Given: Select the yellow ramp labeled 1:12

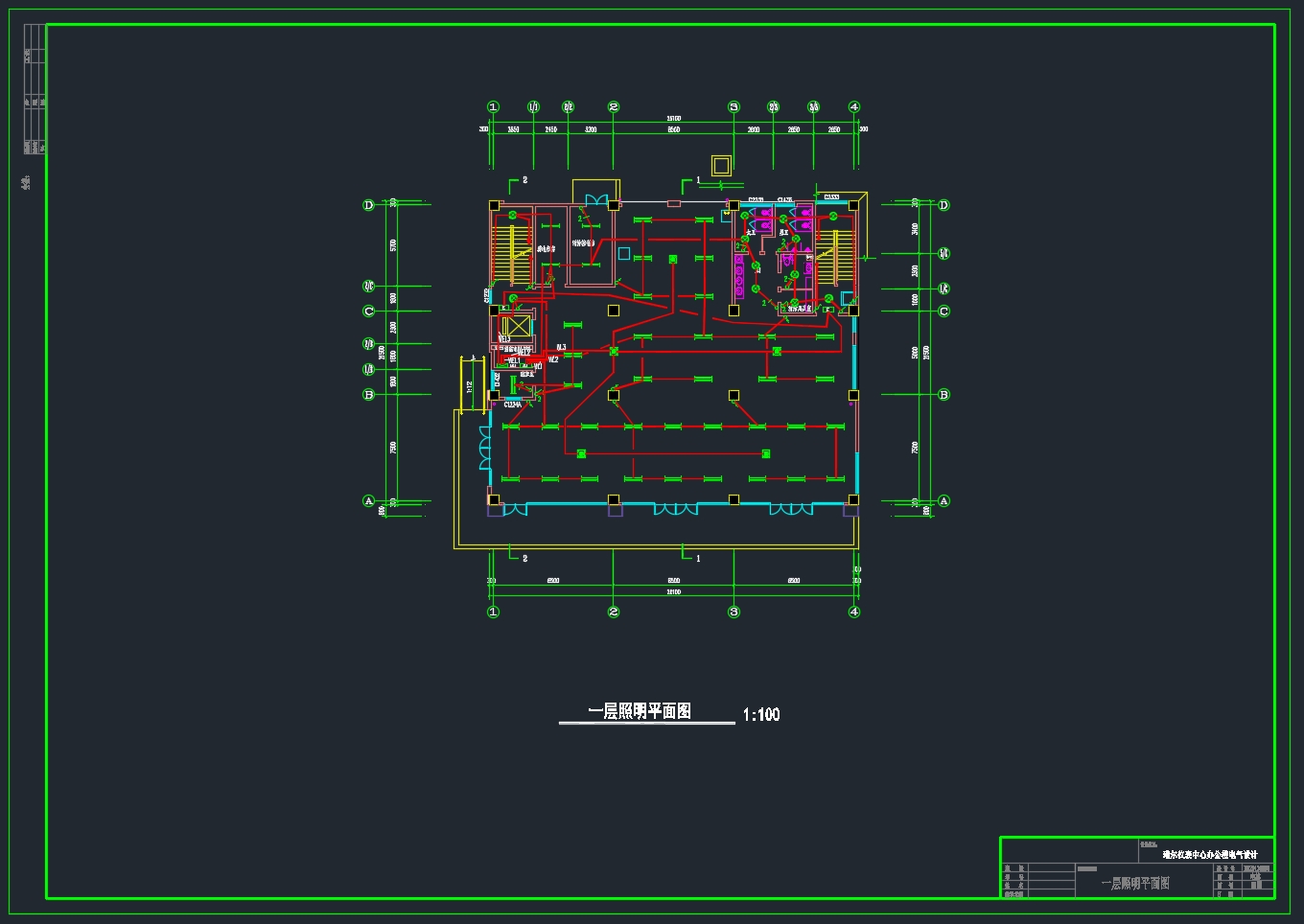Looking at the screenshot, I should 472,384.
